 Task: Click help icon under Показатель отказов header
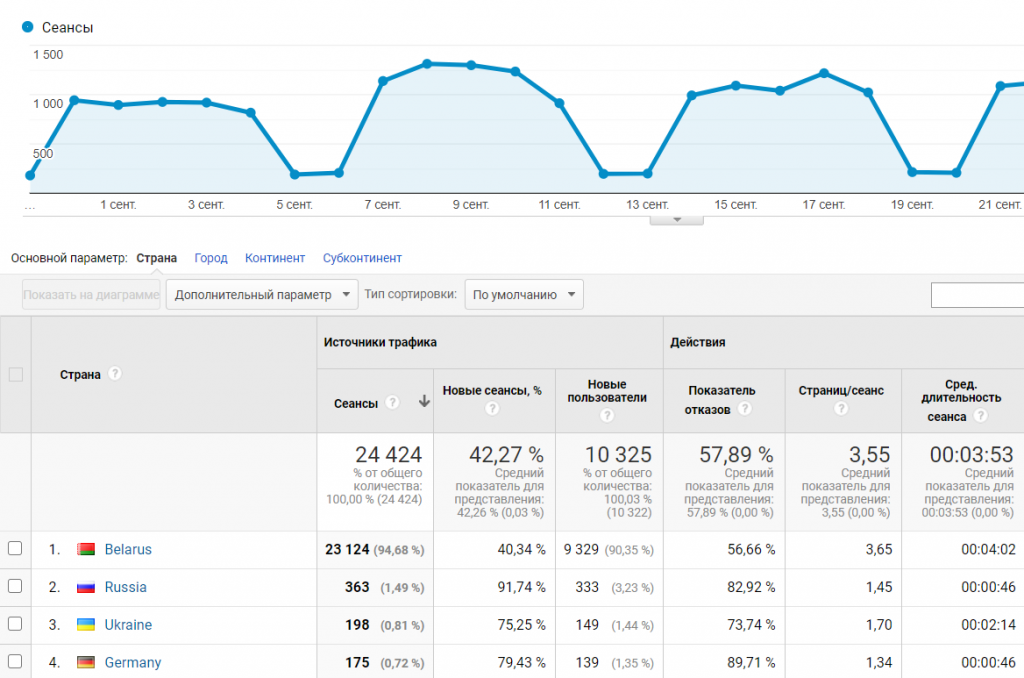pyautogui.click(x=744, y=409)
